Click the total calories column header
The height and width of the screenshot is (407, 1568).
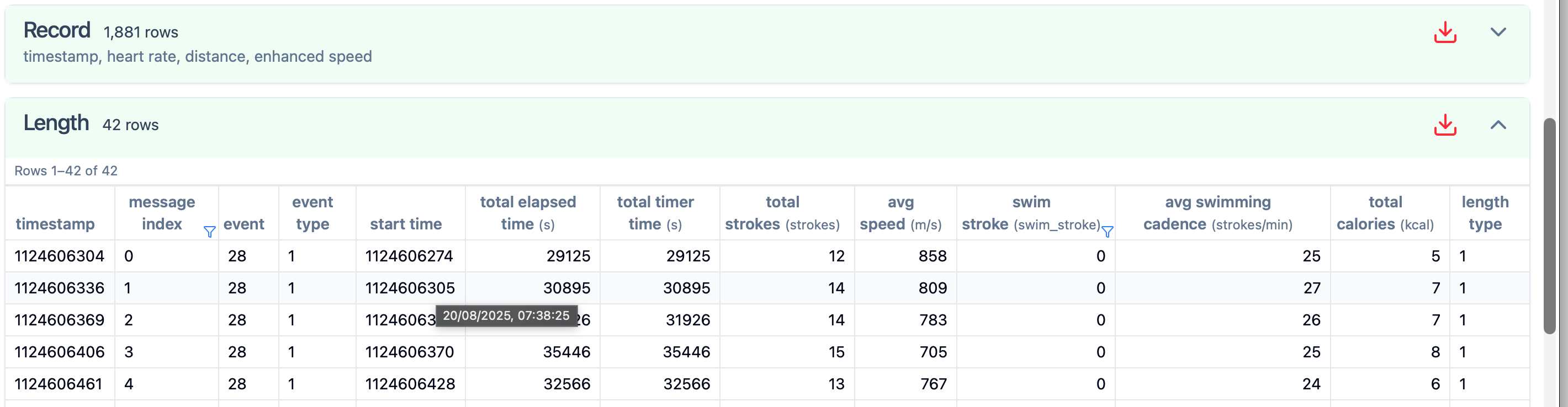point(1384,213)
